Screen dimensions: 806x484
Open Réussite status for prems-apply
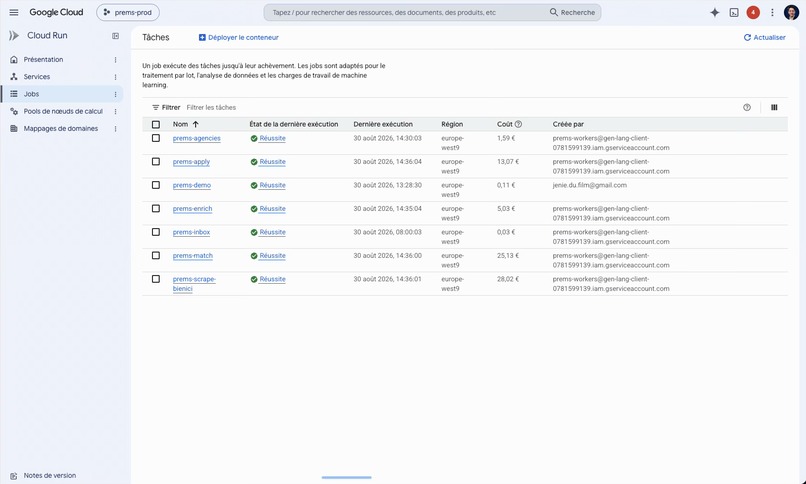coord(272,162)
